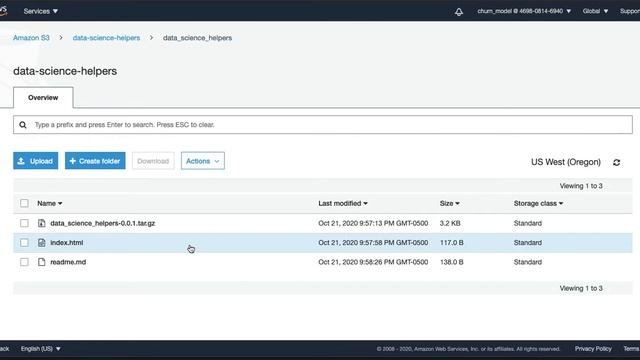
Task: Go to data-science-helpers breadcrumb link
Action: [106, 38]
